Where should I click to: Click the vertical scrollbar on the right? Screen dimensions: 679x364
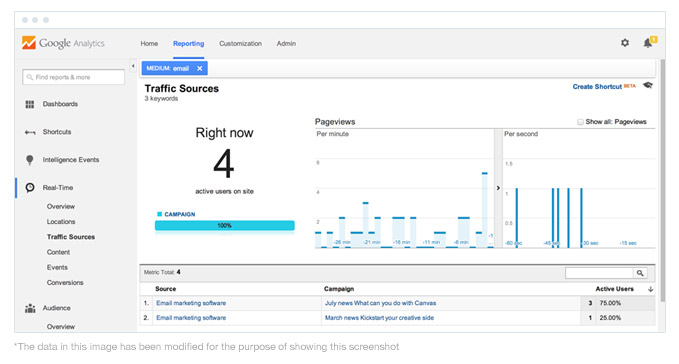[x=662, y=181]
